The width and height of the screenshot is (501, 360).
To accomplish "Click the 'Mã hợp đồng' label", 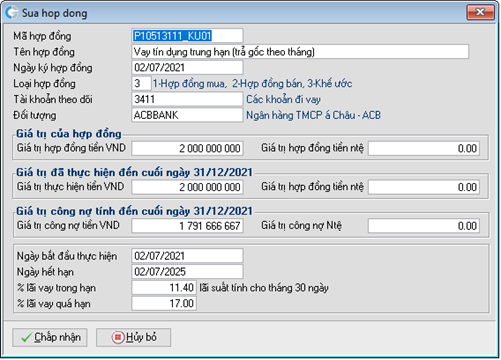I will [x=42, y=36].
